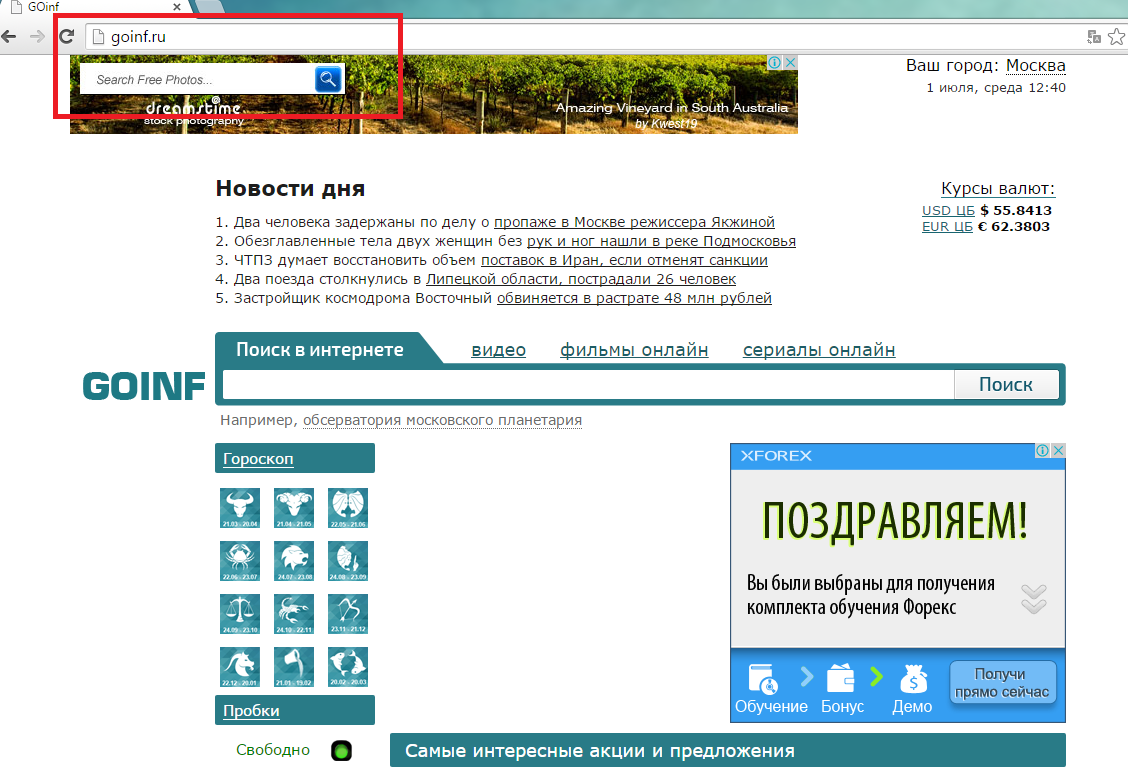1128x769 pixels.
Task: Expand the XFOREX ad double chevron
Action: pyautogui.click(x=1033, y=598)
